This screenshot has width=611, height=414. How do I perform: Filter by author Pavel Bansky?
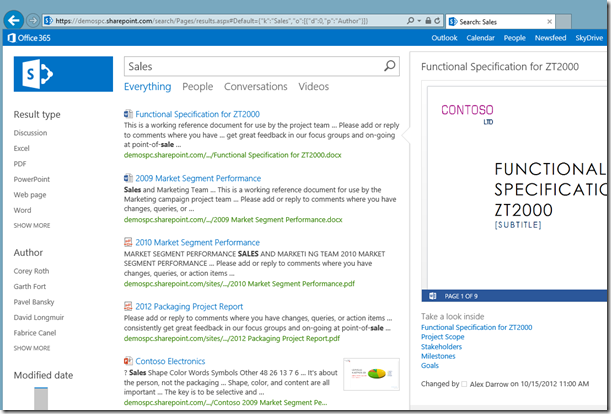[34, 302]
